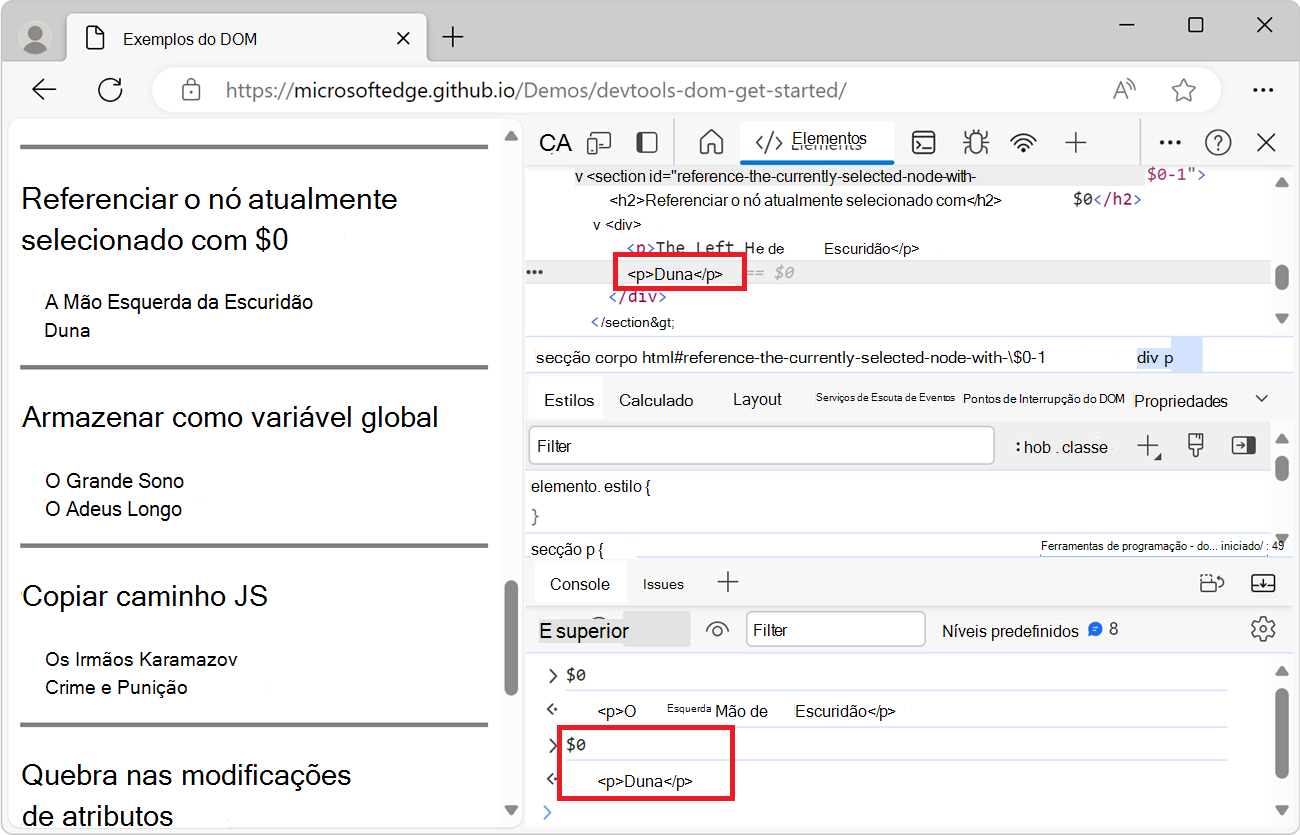Close the Exemplos do DOM tab
1300x835 pixels.
[403, 39]
